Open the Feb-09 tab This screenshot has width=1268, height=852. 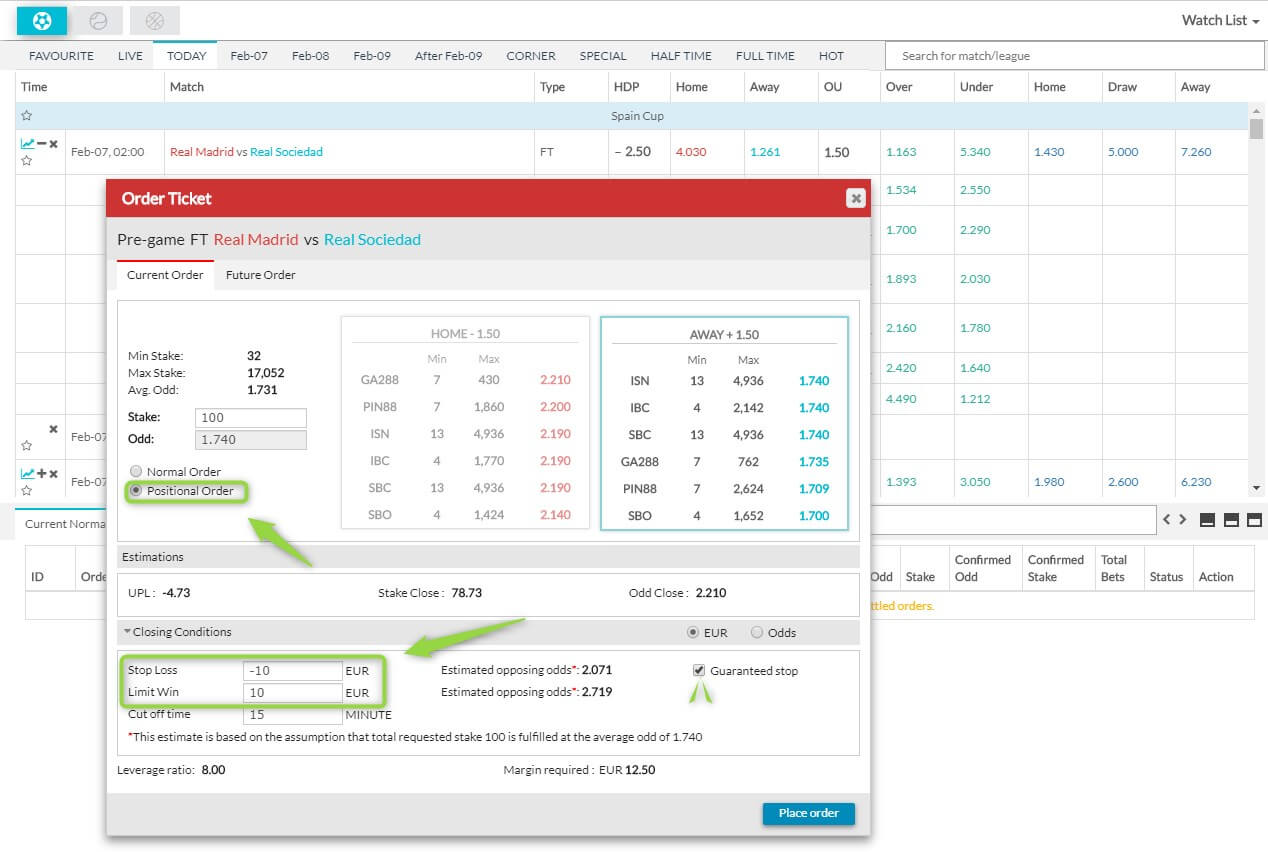[372, 56]
